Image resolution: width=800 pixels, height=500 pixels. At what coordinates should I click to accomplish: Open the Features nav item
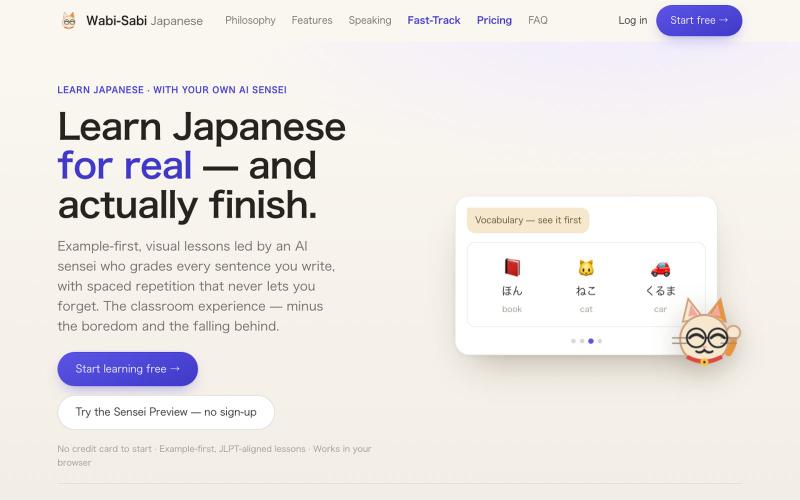pyautogui.click(x=312, y=20)
